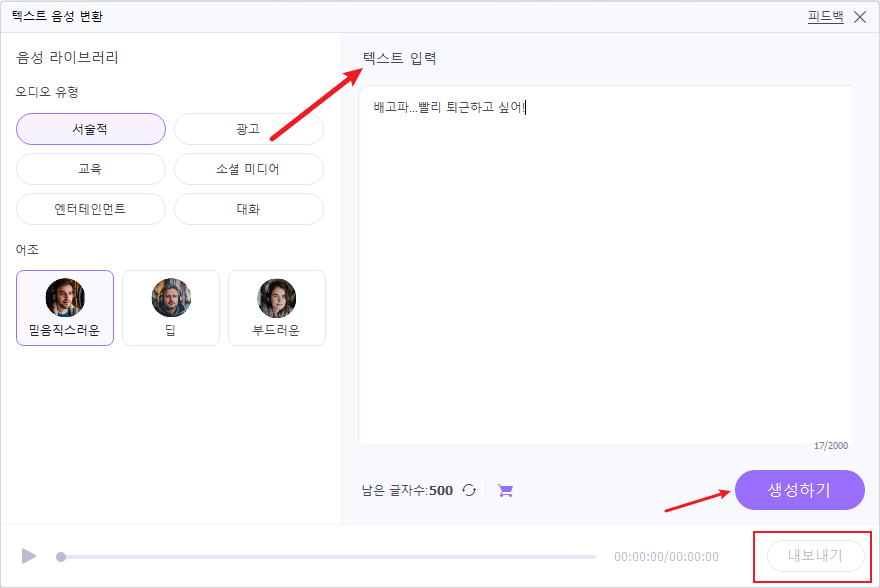Open the purple shopping cart icon
The image size is (880, 588).
(505, 491)
